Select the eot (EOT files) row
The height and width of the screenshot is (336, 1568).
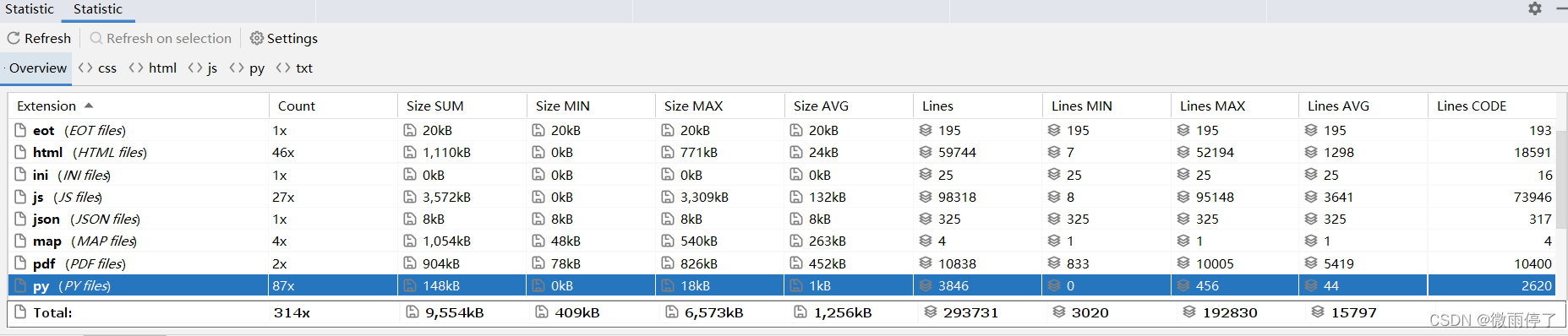click(782, 130)
